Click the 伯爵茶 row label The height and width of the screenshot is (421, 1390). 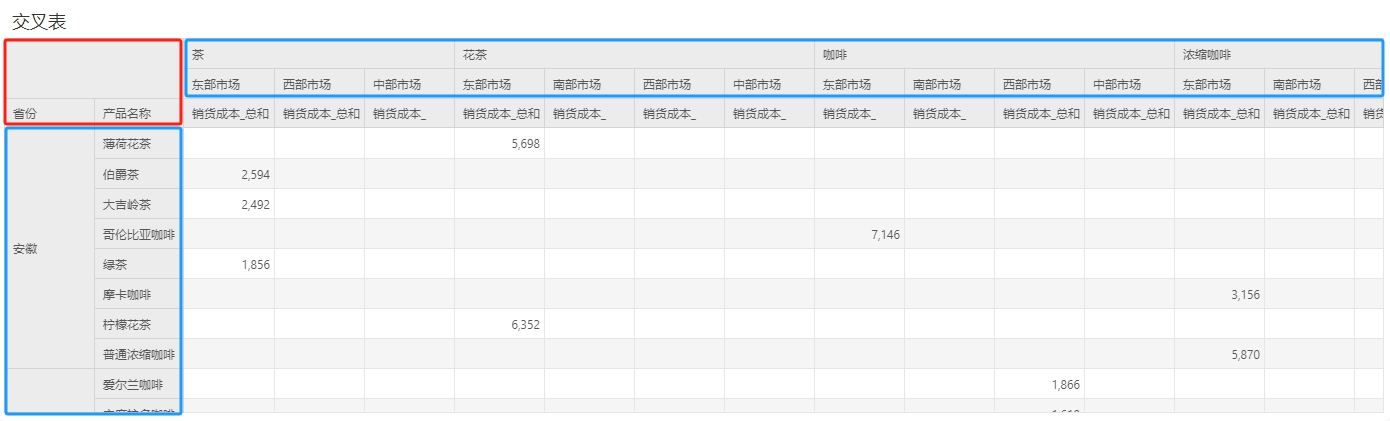pyautogui.click(x=120, y=174)
